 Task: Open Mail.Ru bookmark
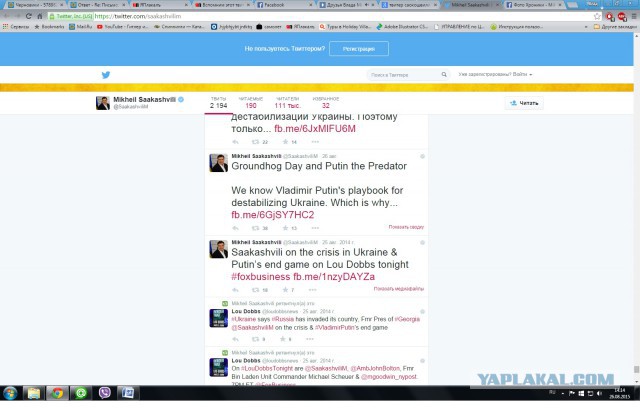coord(81,27)
